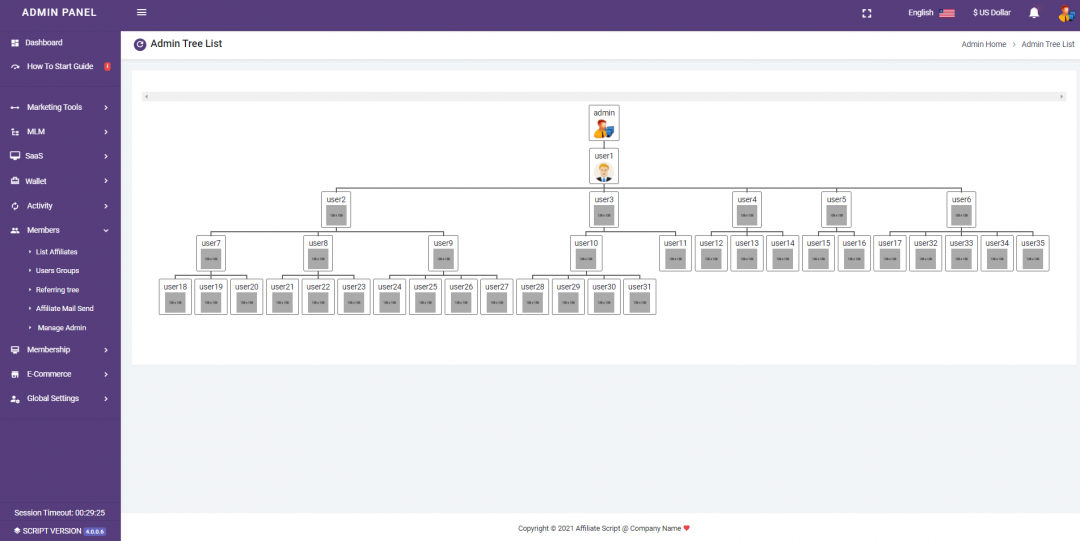This screenshot has width=1080, height=541.
Task: Click the Activity refresh icon
Action: tap(15, 206)
